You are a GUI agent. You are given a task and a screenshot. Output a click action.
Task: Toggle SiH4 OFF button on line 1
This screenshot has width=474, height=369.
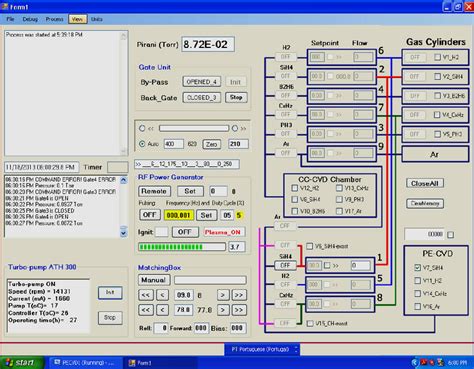[x=285, y=265]
